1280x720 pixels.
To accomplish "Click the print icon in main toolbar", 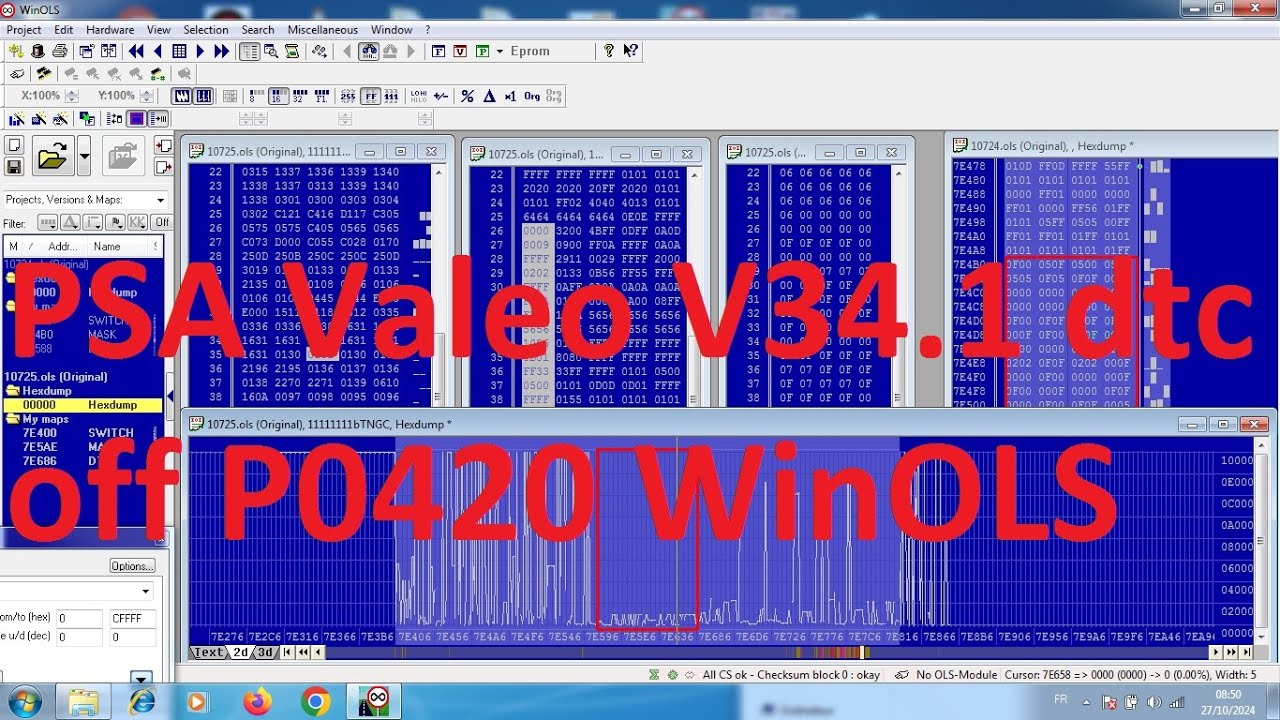I will 59,51.
